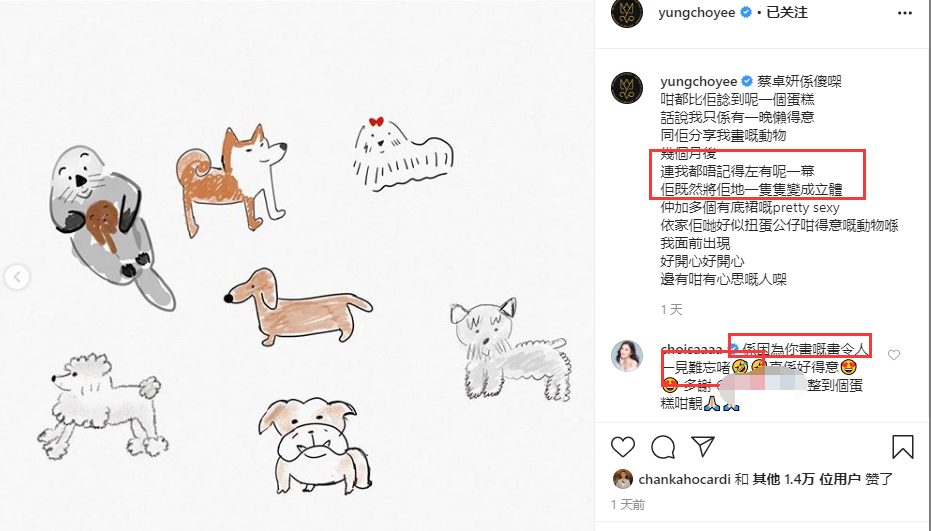This screenshot has height=531, width=931.
Task: View the 其他 1.4万 位用户 likes list
Action: click(x=806, y=479)
